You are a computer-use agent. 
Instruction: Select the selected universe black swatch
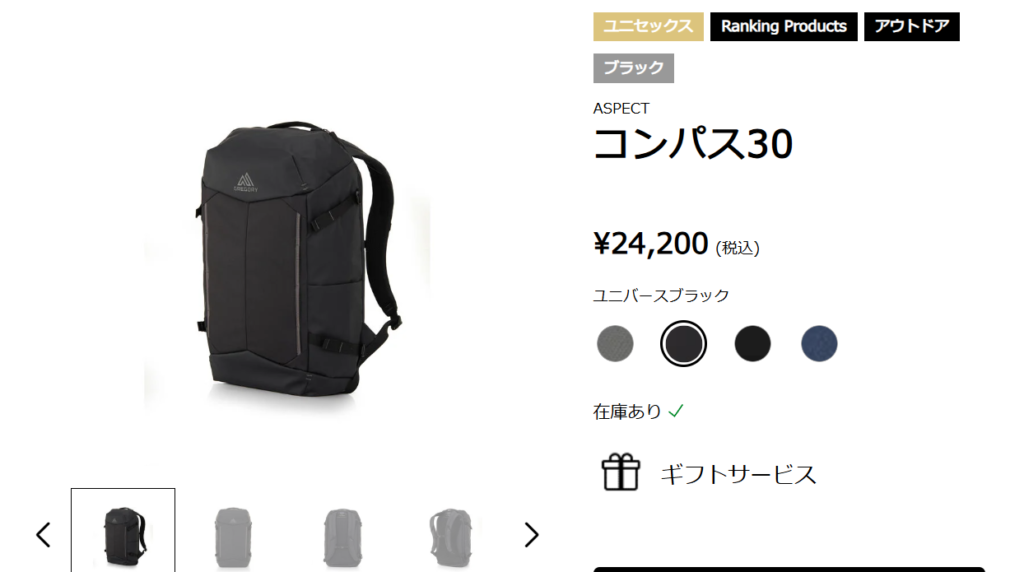pos(683,343)
